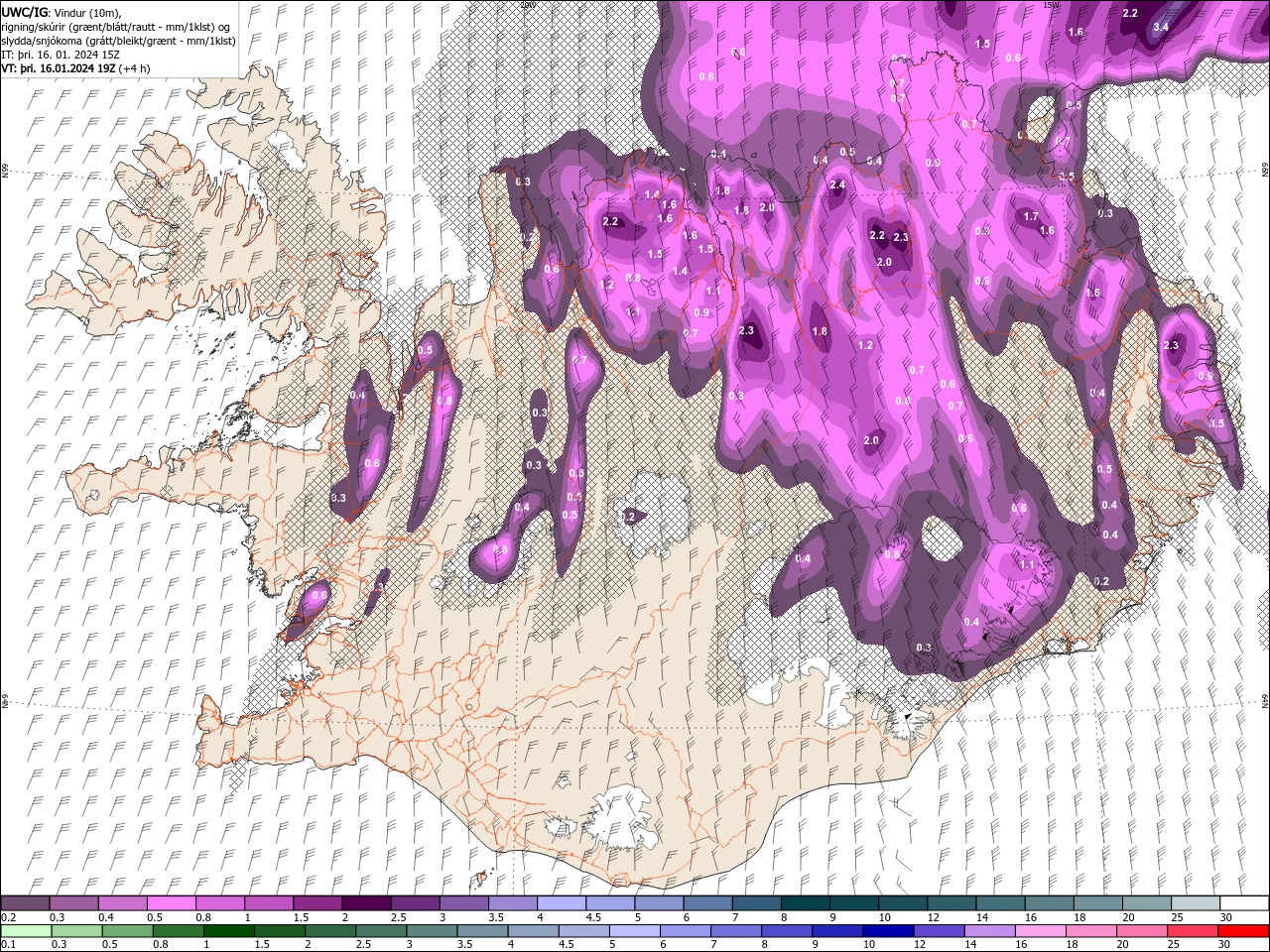
Task: Click the upper legend swatch between 6 and 7
Action: point(707,903)
